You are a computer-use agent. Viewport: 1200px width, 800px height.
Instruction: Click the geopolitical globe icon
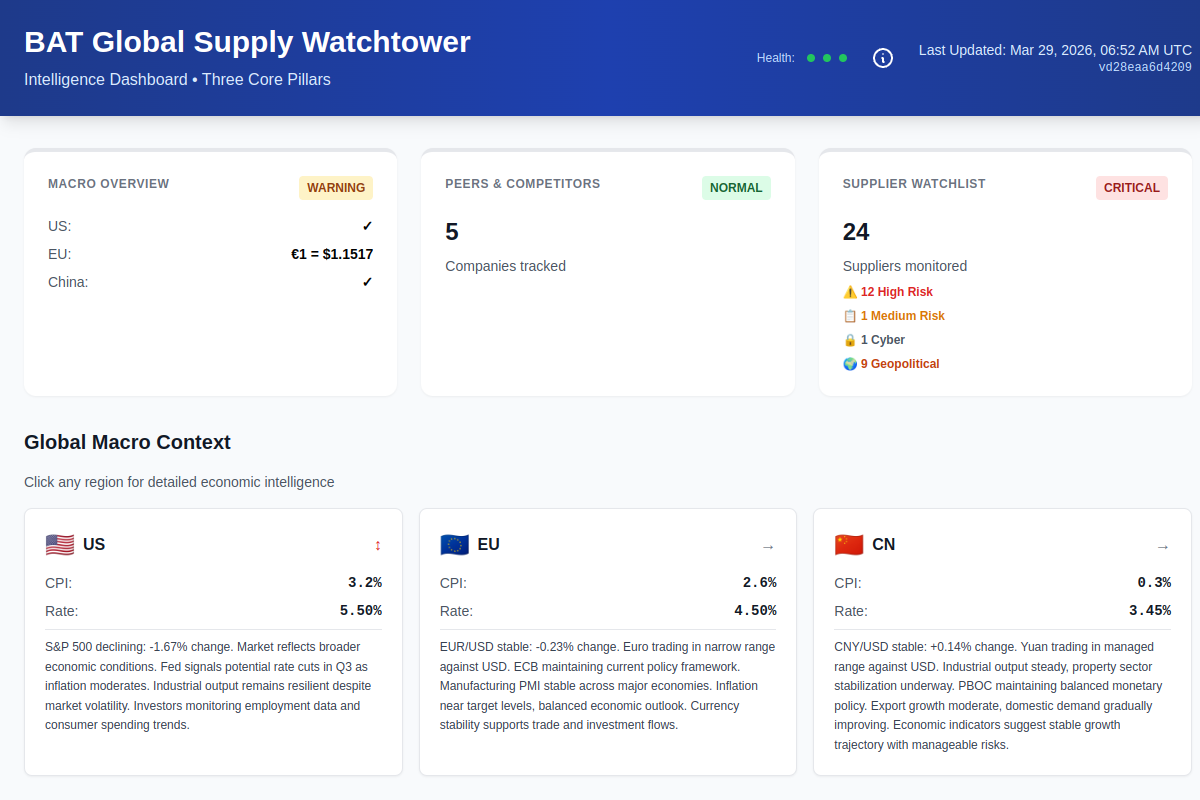[850, 364]
